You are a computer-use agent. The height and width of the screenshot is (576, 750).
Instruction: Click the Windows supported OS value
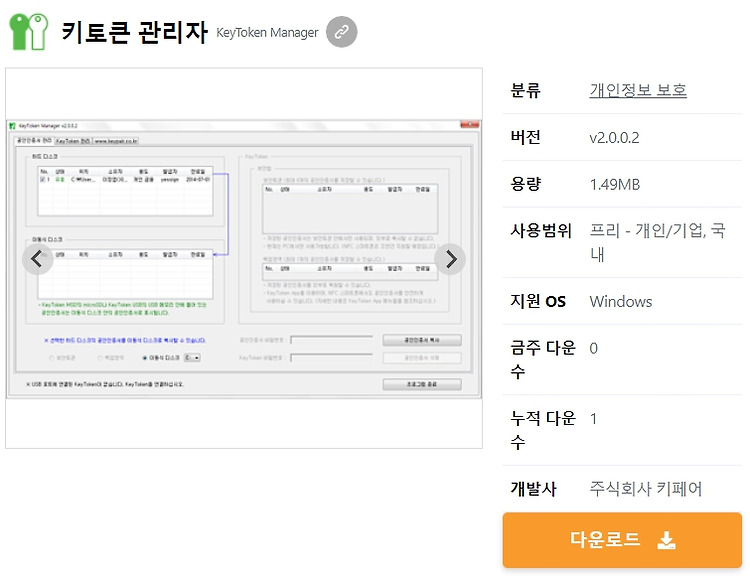coord(620,302)
